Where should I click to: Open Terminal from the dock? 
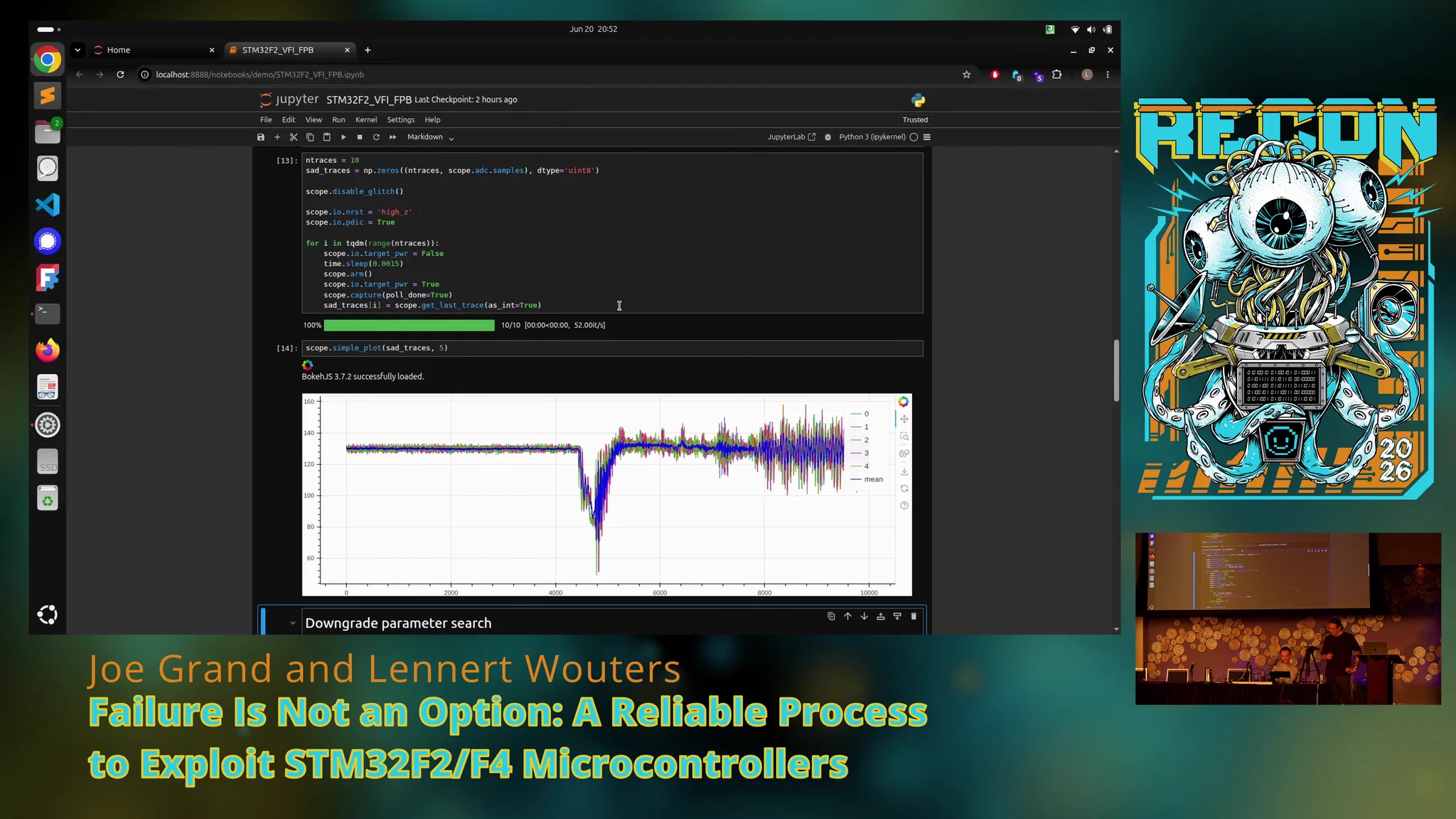coord(48,314)
